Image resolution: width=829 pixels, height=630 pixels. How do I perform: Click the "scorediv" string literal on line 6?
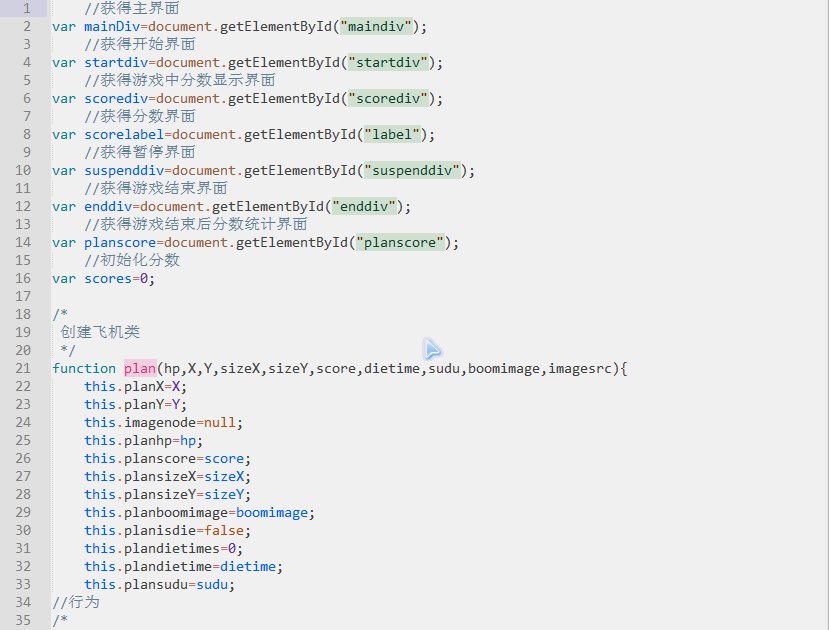388,98
